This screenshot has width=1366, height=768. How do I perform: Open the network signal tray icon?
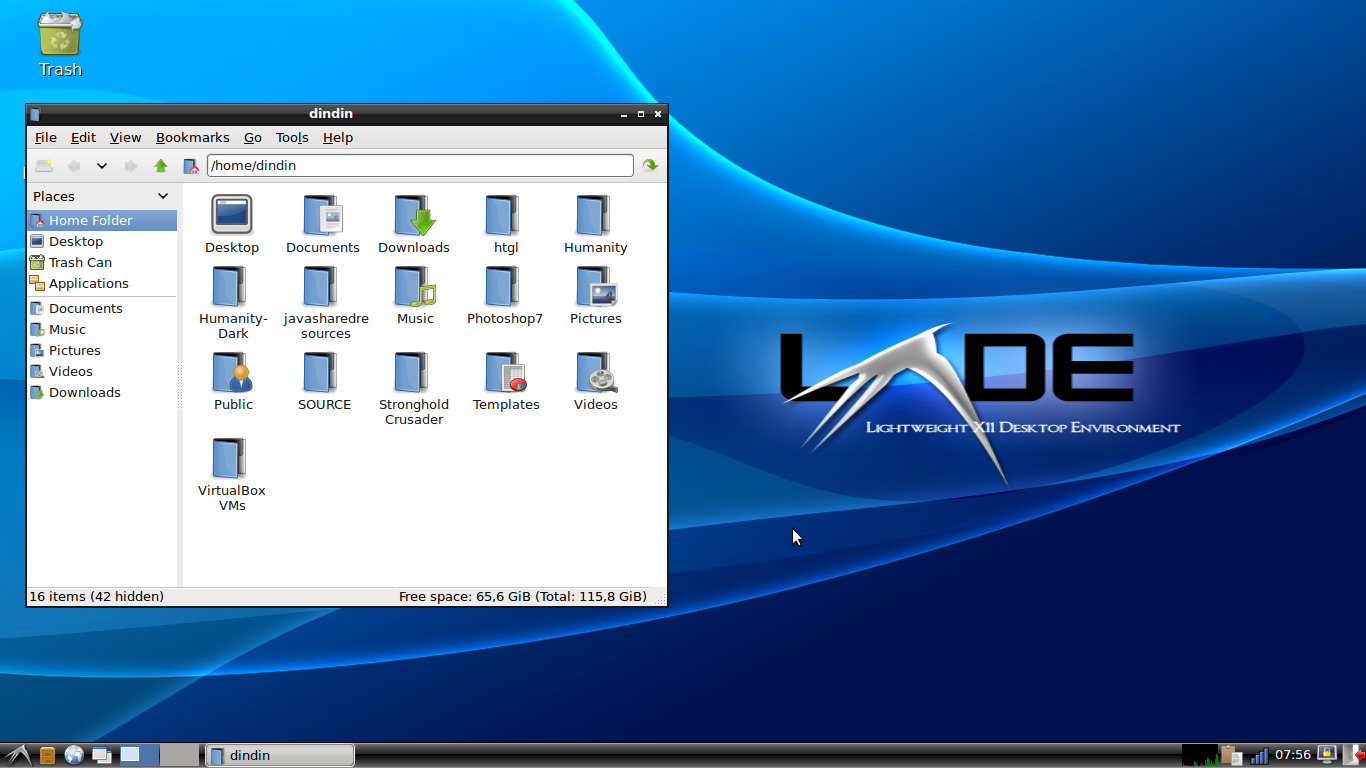1259,755
